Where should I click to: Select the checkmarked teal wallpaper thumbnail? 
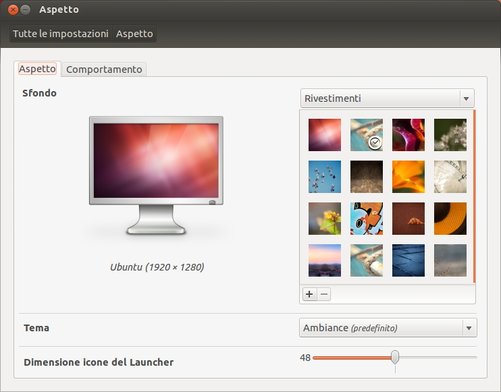tap(366, 135)
